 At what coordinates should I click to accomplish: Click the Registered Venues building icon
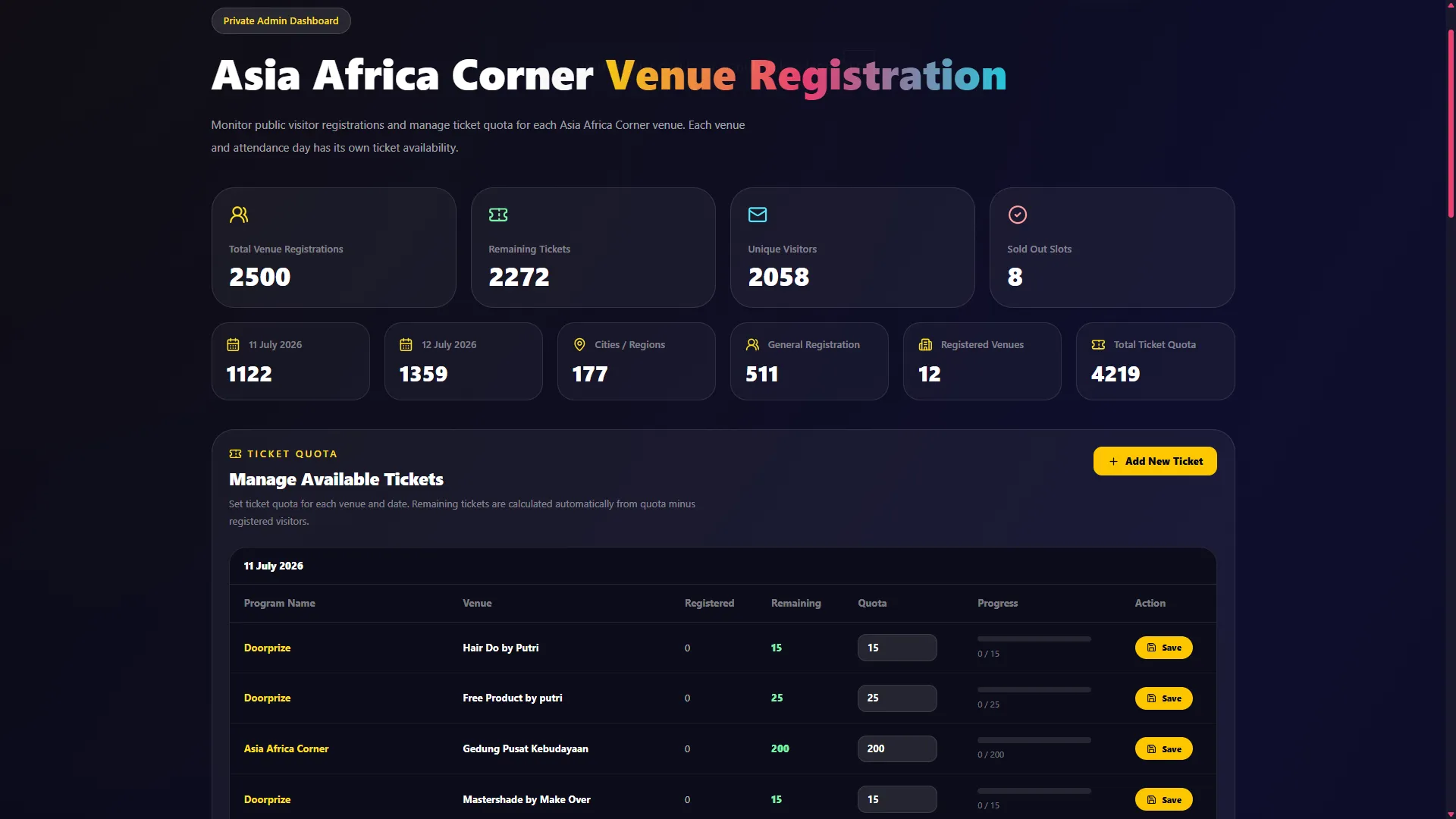point(925,344)
